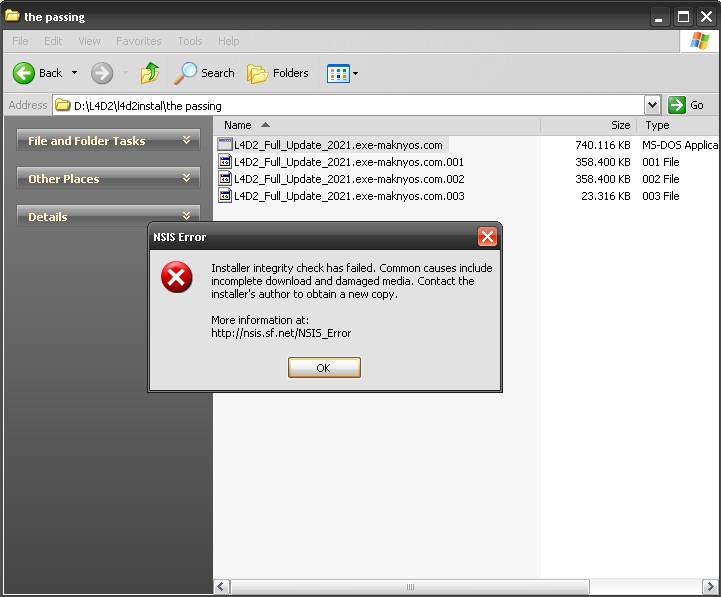Click the address bar path field
Screen dimensions: 721x597
[350, 105]
